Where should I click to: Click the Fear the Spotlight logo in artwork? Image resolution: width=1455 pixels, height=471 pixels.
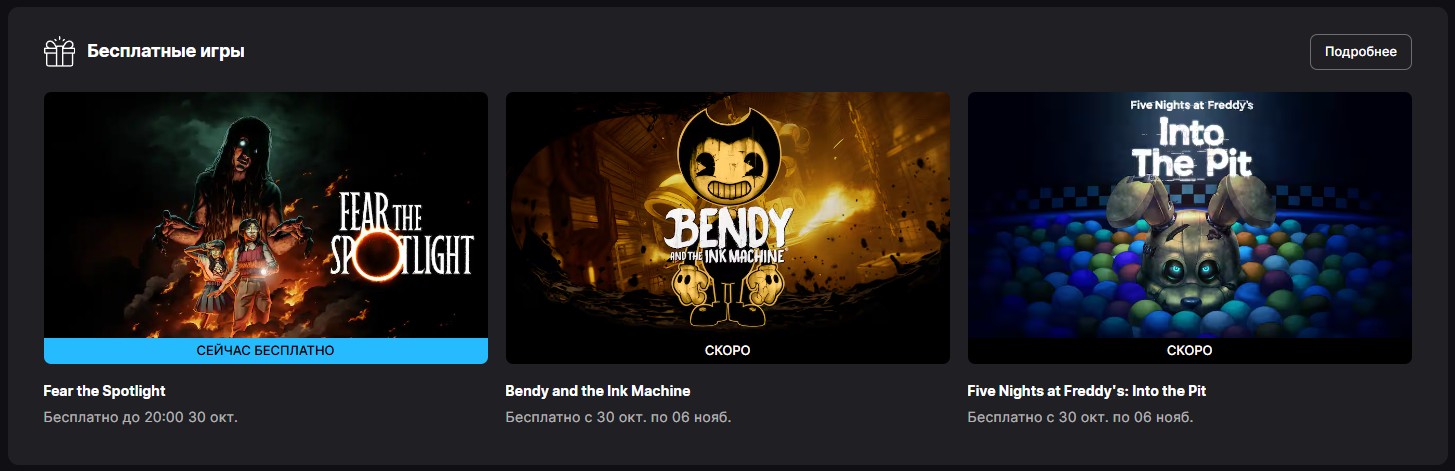tap(402, 234)
